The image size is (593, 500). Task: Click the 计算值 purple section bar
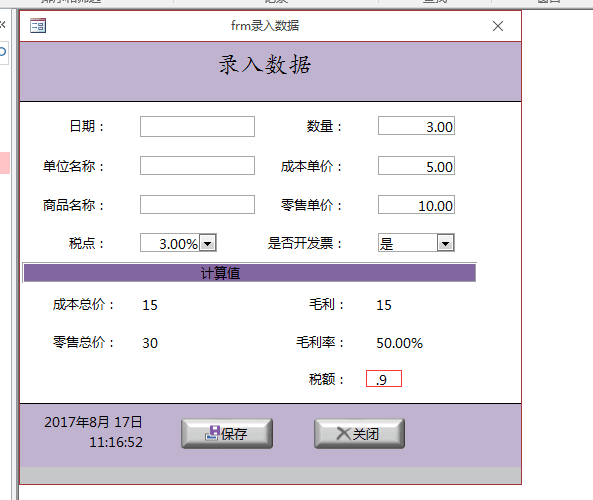tap(250, 273)
